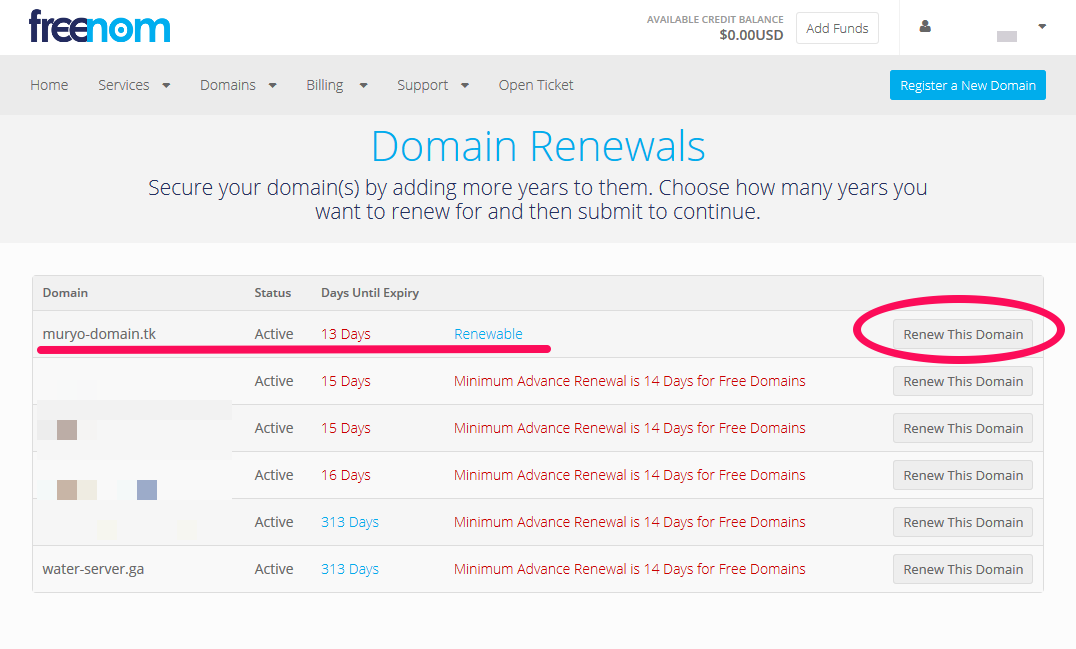Open the Services menu

coord(133,85)
